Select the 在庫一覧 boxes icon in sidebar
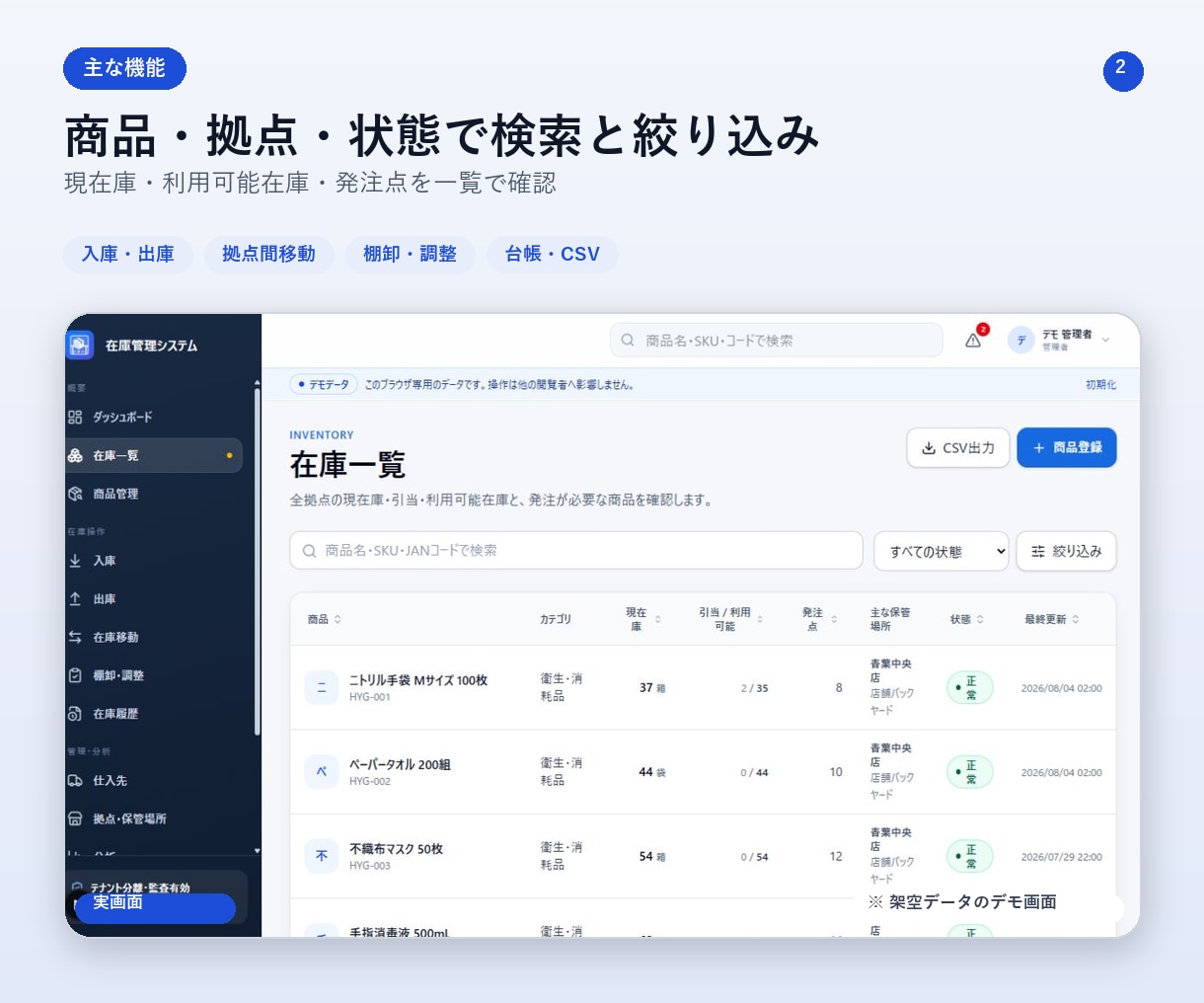1204x1003 pixels. [x=75, y=456]
